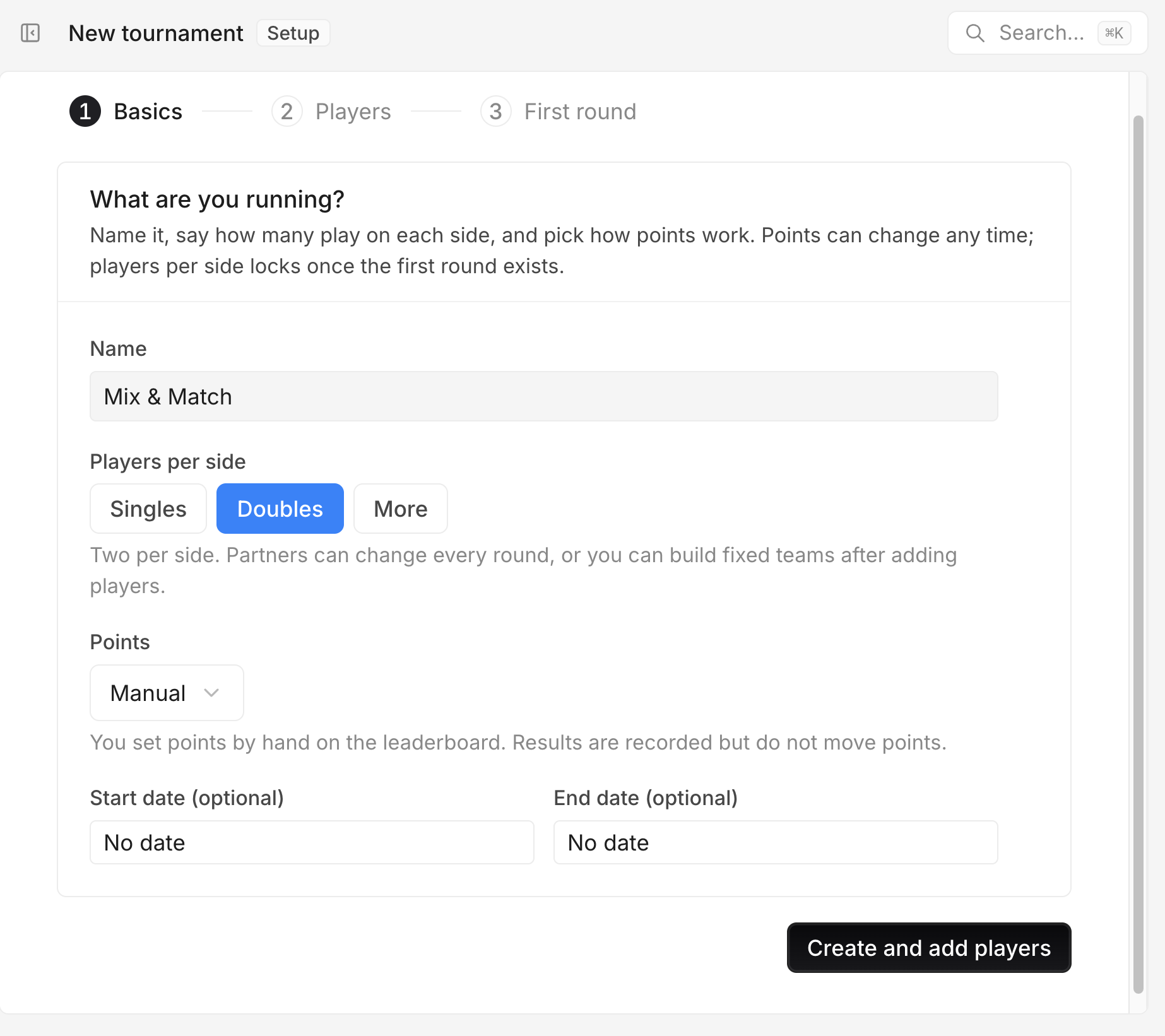Click the step 1 circle for Basics
The image size is (1165, 1036).
(x=85, y=112)
